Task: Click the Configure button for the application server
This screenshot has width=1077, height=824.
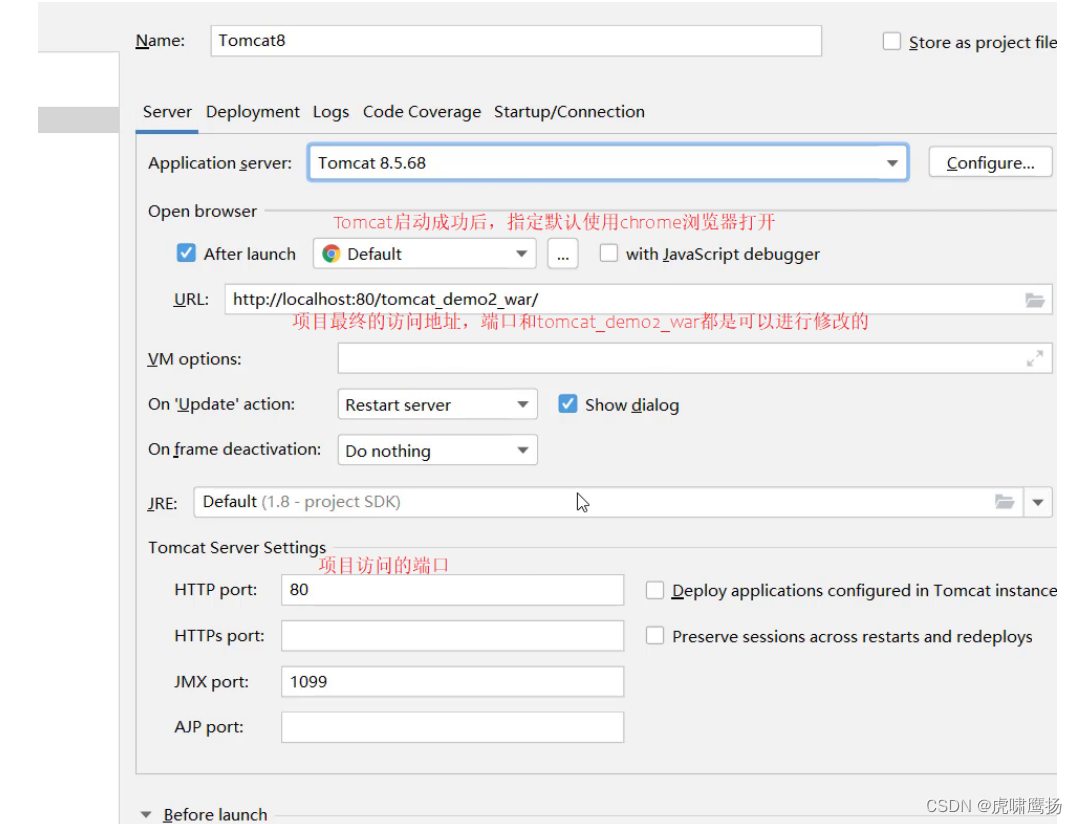Action: [989, 161]
